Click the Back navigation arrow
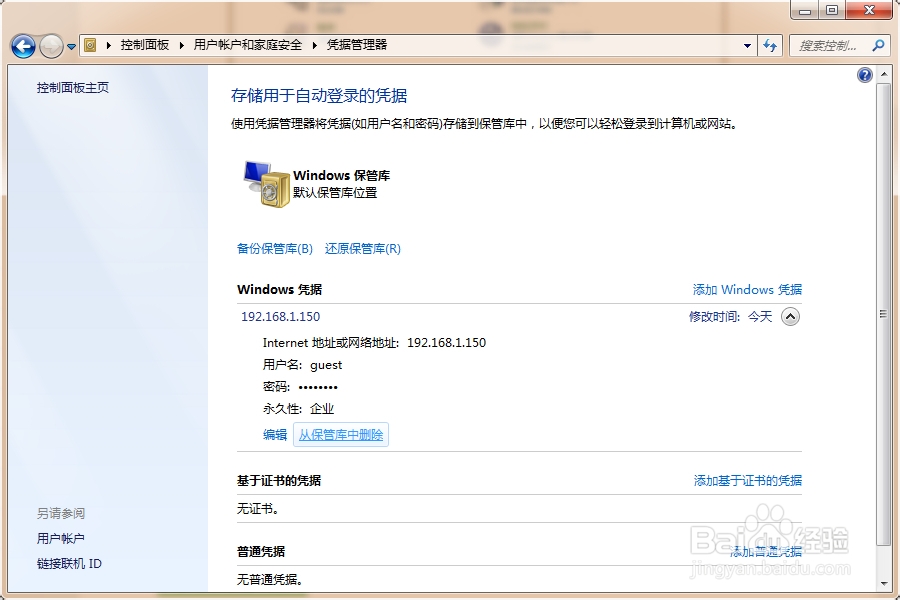Screen dimensions: 900x600 coord(22,46)
